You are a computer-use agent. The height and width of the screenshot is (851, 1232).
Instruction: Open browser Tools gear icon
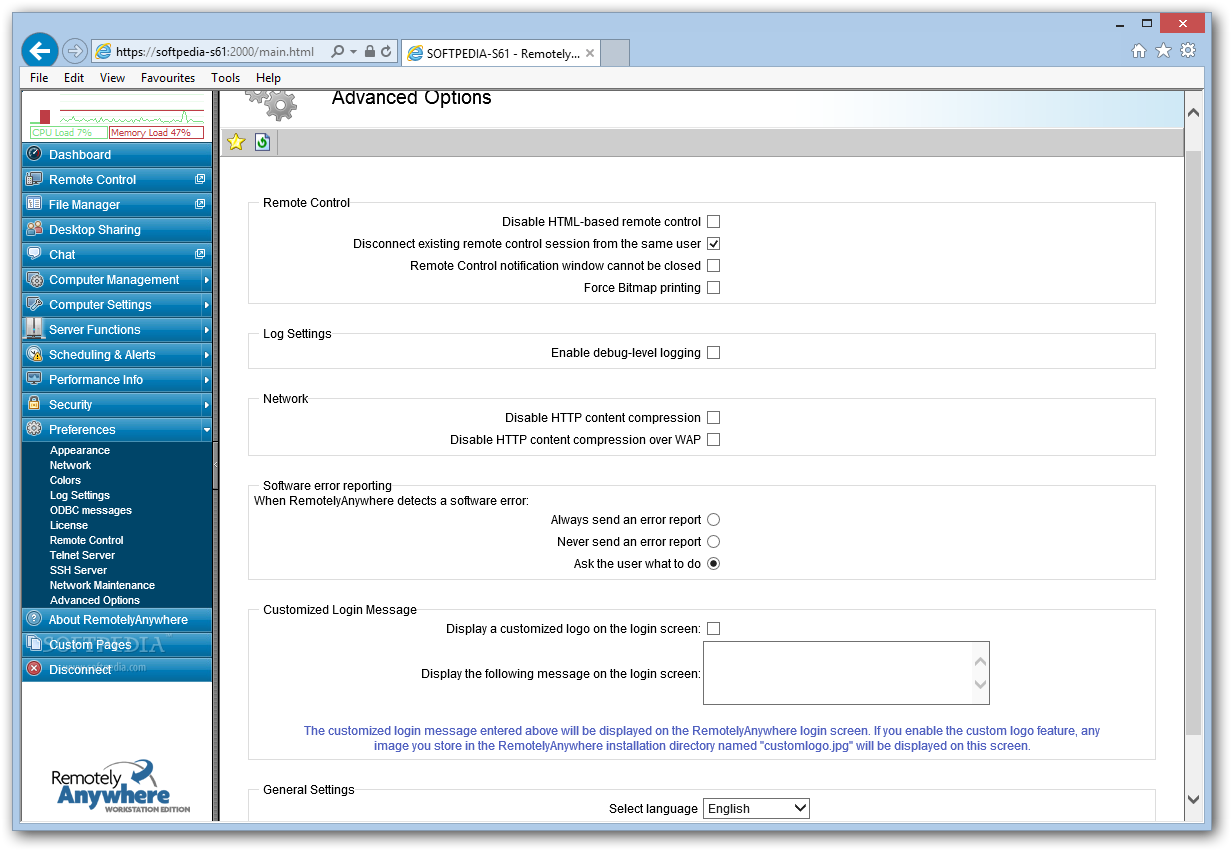point(1188,51)
